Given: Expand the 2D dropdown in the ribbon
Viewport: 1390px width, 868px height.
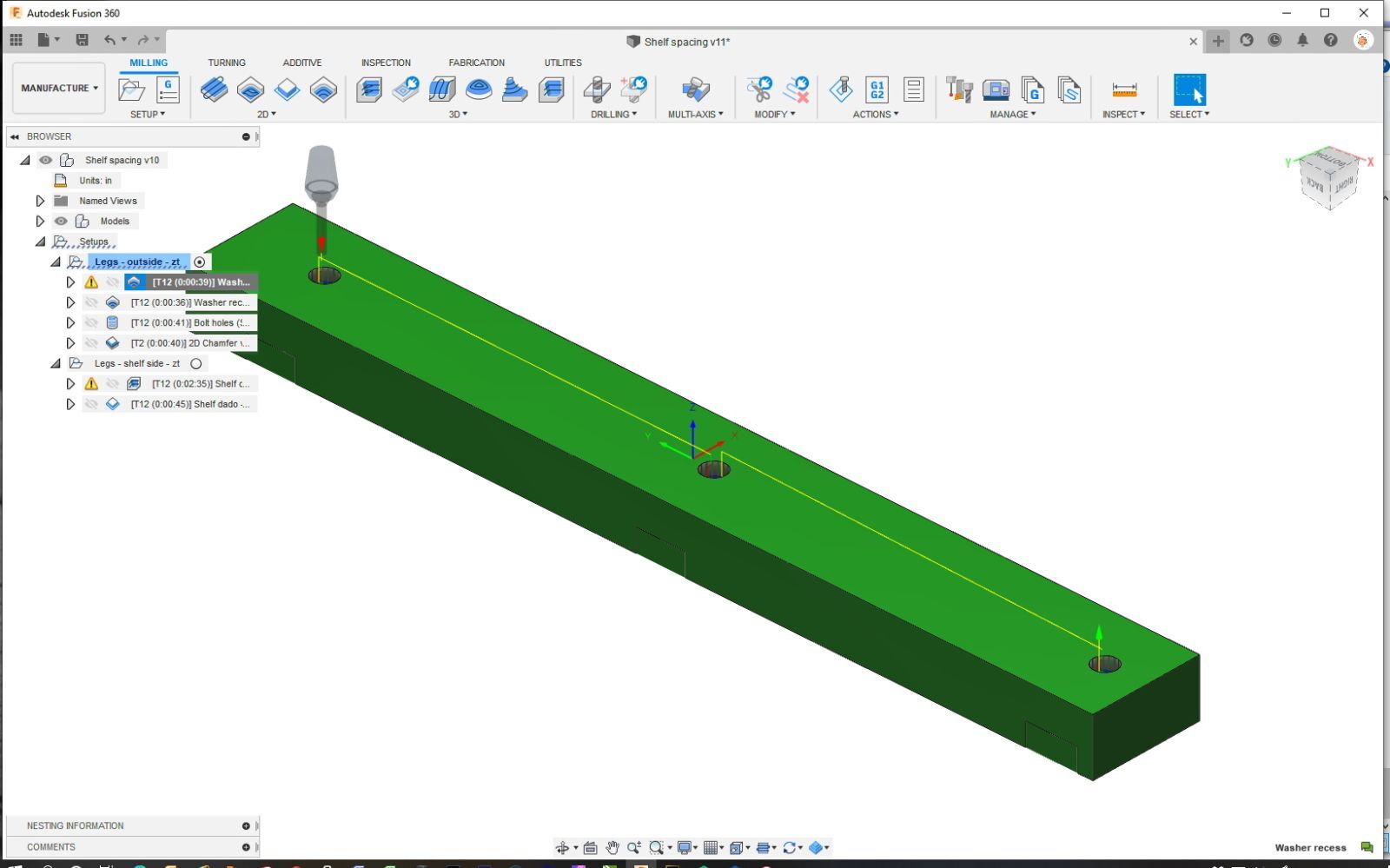Looking at the screenshot, I should [x=267, y=114].
